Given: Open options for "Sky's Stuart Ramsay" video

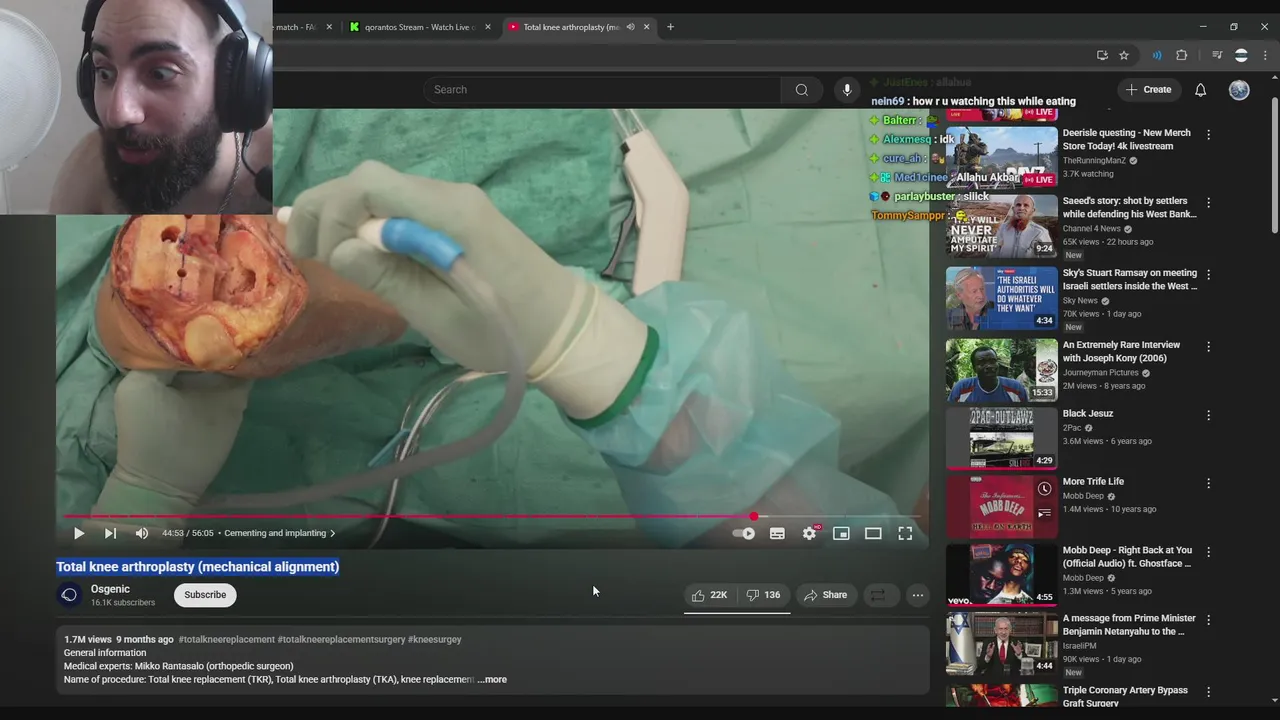Looking at the screenshot, I should (1208, 274).
